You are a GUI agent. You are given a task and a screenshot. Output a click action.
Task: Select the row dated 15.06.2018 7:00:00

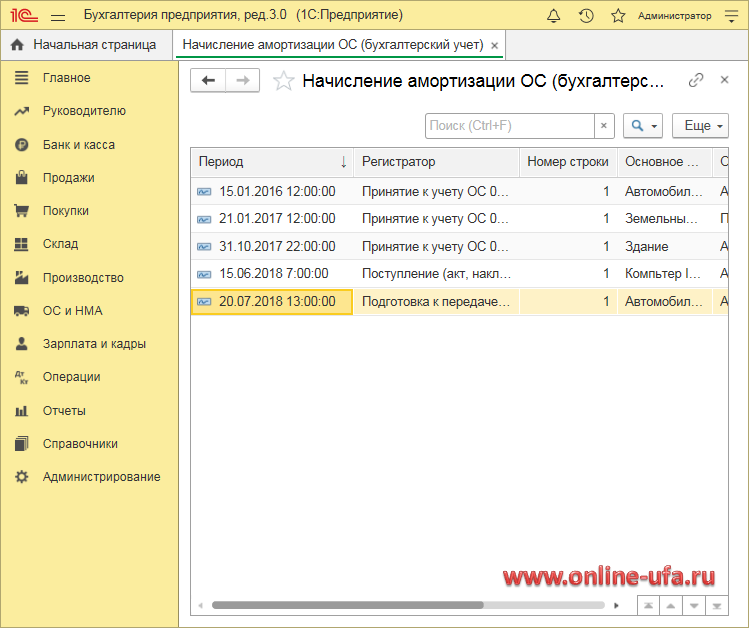pyautogui.click(x=273, y=273)
